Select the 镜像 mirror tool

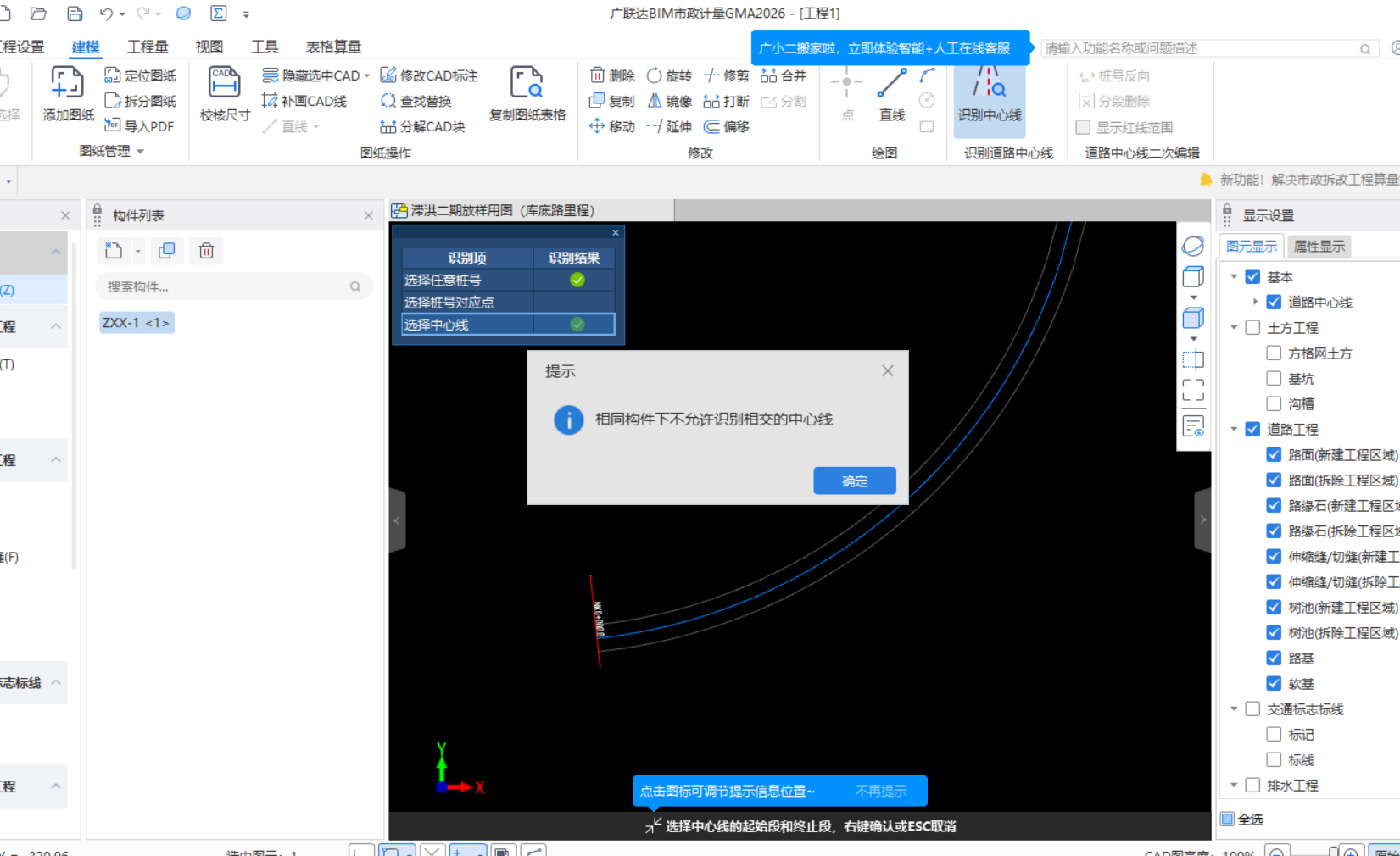669,101
